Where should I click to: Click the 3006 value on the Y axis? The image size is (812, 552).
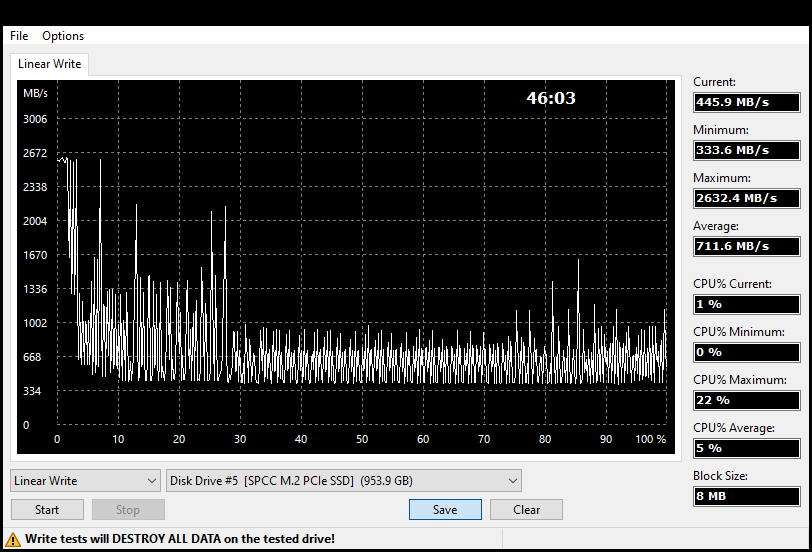(x=35, y=119)
